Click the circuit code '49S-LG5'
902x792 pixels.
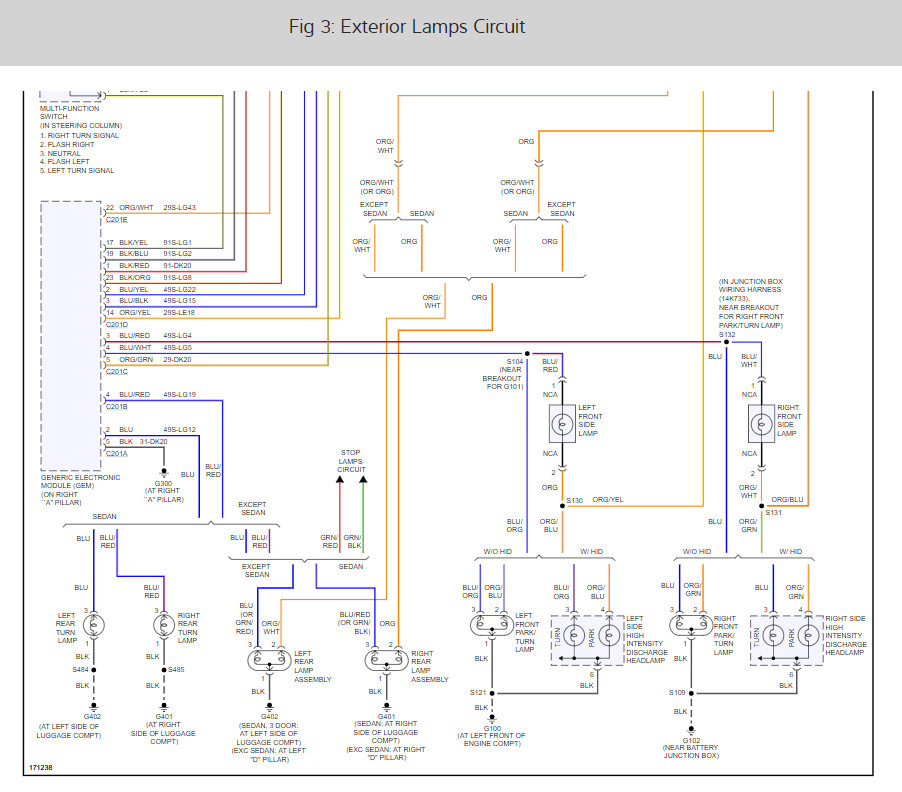click(177, 347)
